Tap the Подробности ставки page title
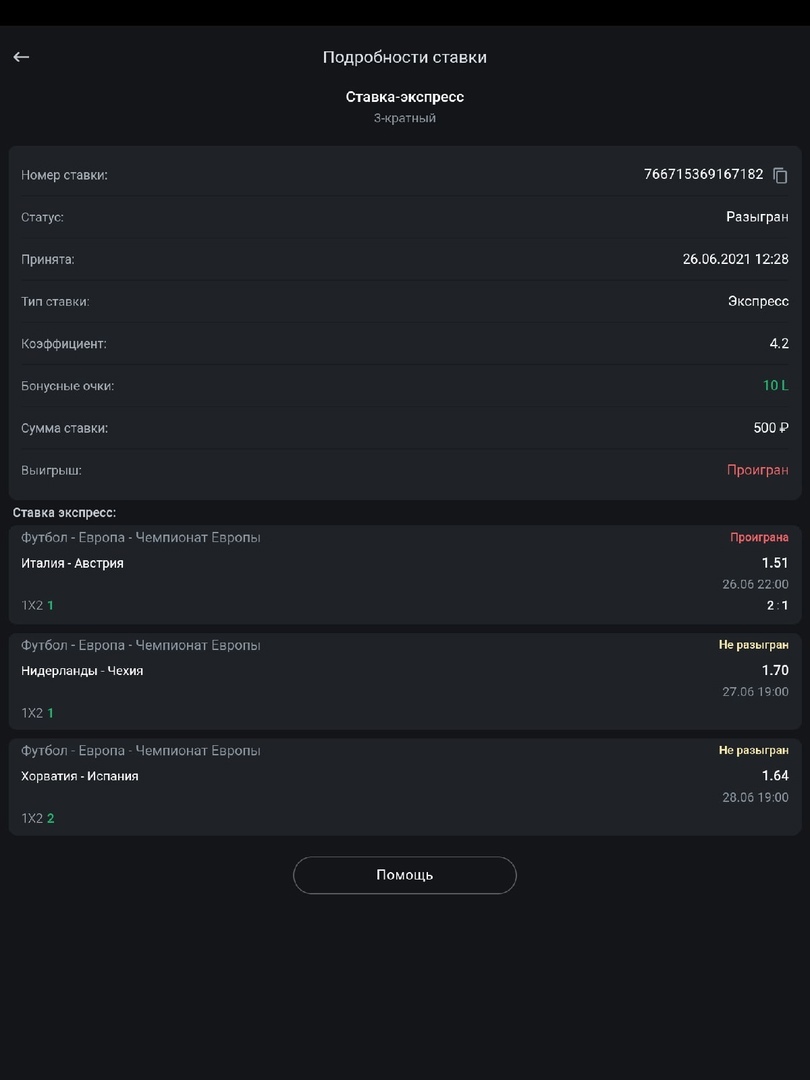Image resolution: width=810 pixels, height=1080 pixels. [x=404, y=57]
